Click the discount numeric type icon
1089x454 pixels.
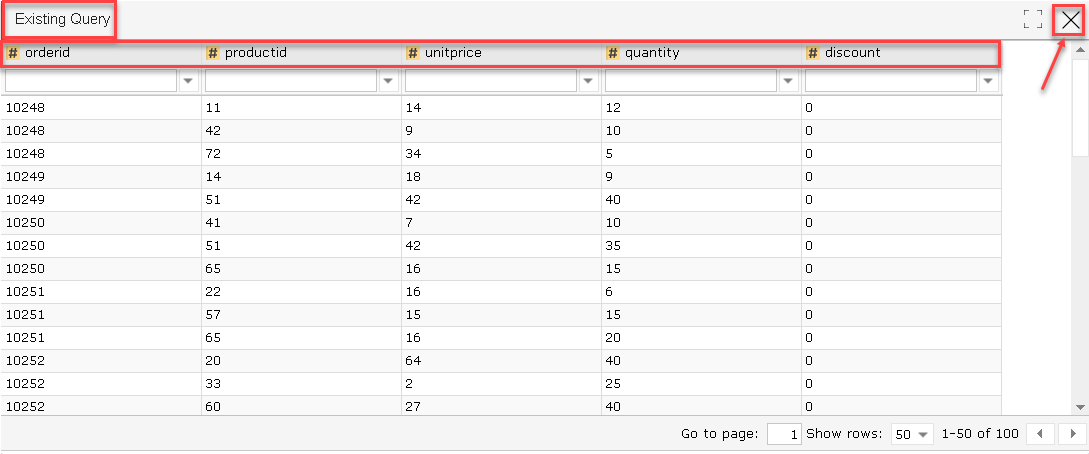813,53
